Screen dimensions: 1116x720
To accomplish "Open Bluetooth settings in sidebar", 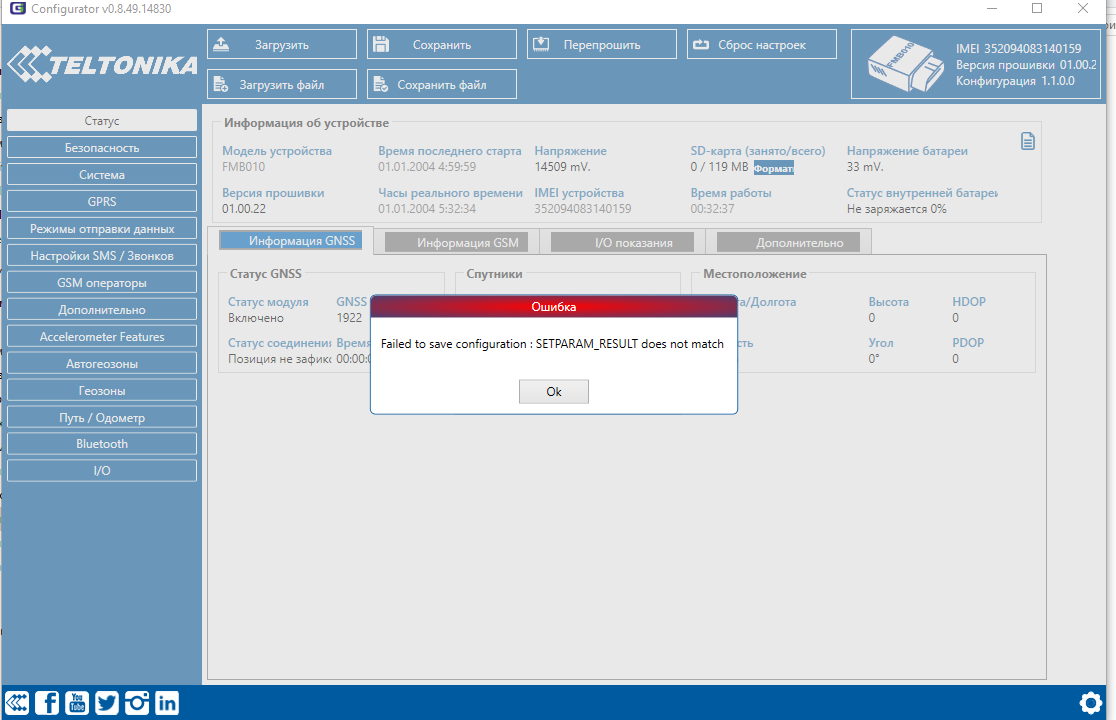I will pyautogui.click(x=102, y=444).
